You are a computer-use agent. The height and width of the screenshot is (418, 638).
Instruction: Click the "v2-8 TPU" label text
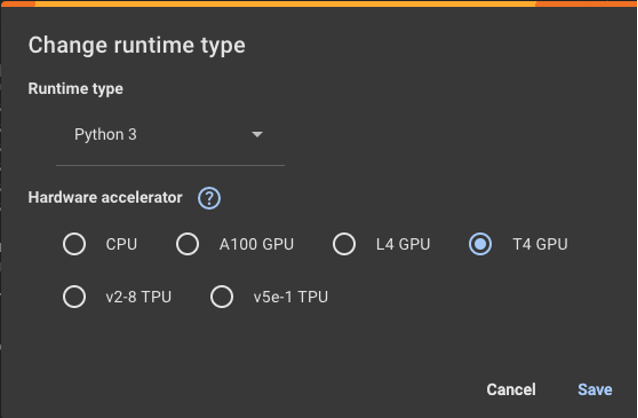pos(138,297)
